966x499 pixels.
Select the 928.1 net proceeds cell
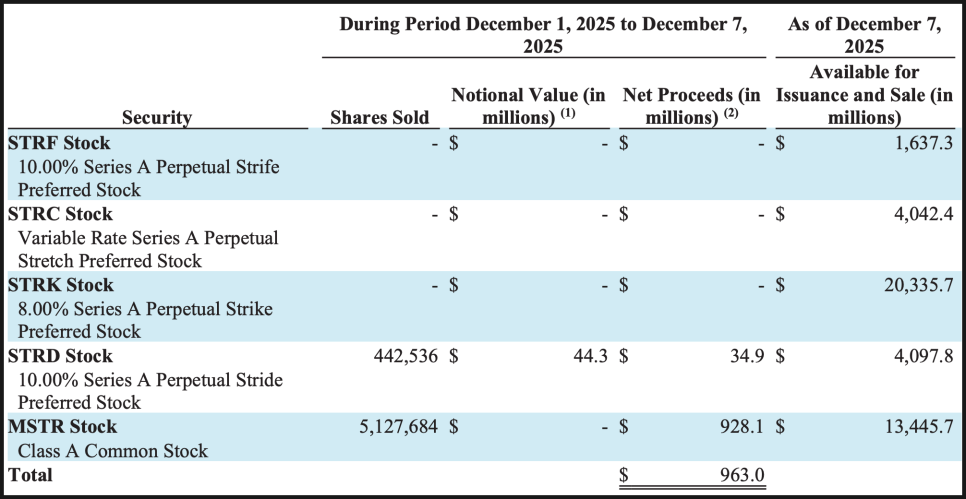click(742, 427)
